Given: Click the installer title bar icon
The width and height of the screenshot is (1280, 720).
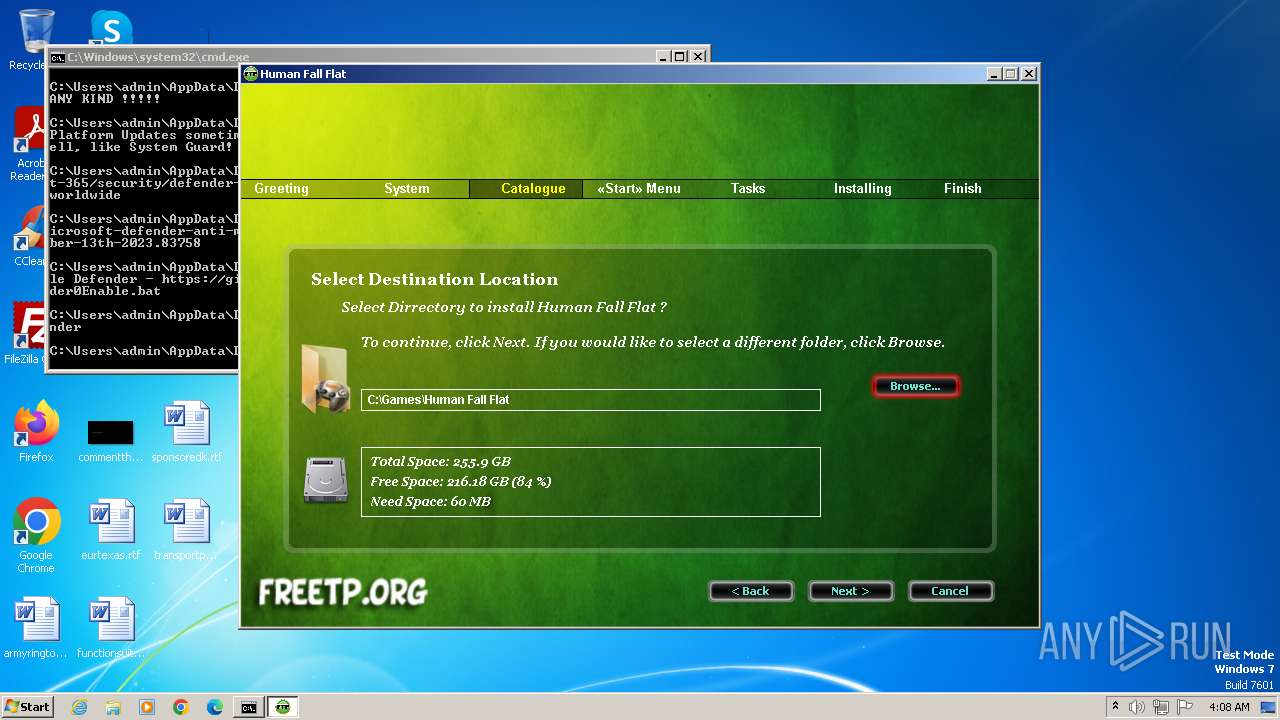Looking at the screenshot, I should (251, 74).
